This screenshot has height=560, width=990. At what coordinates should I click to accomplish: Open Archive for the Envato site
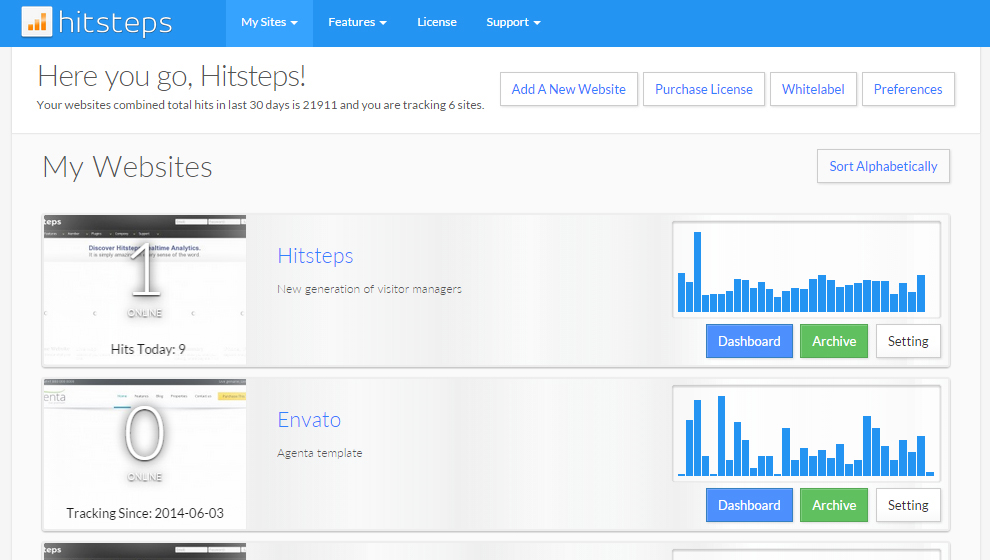click(x=834, y=505)
